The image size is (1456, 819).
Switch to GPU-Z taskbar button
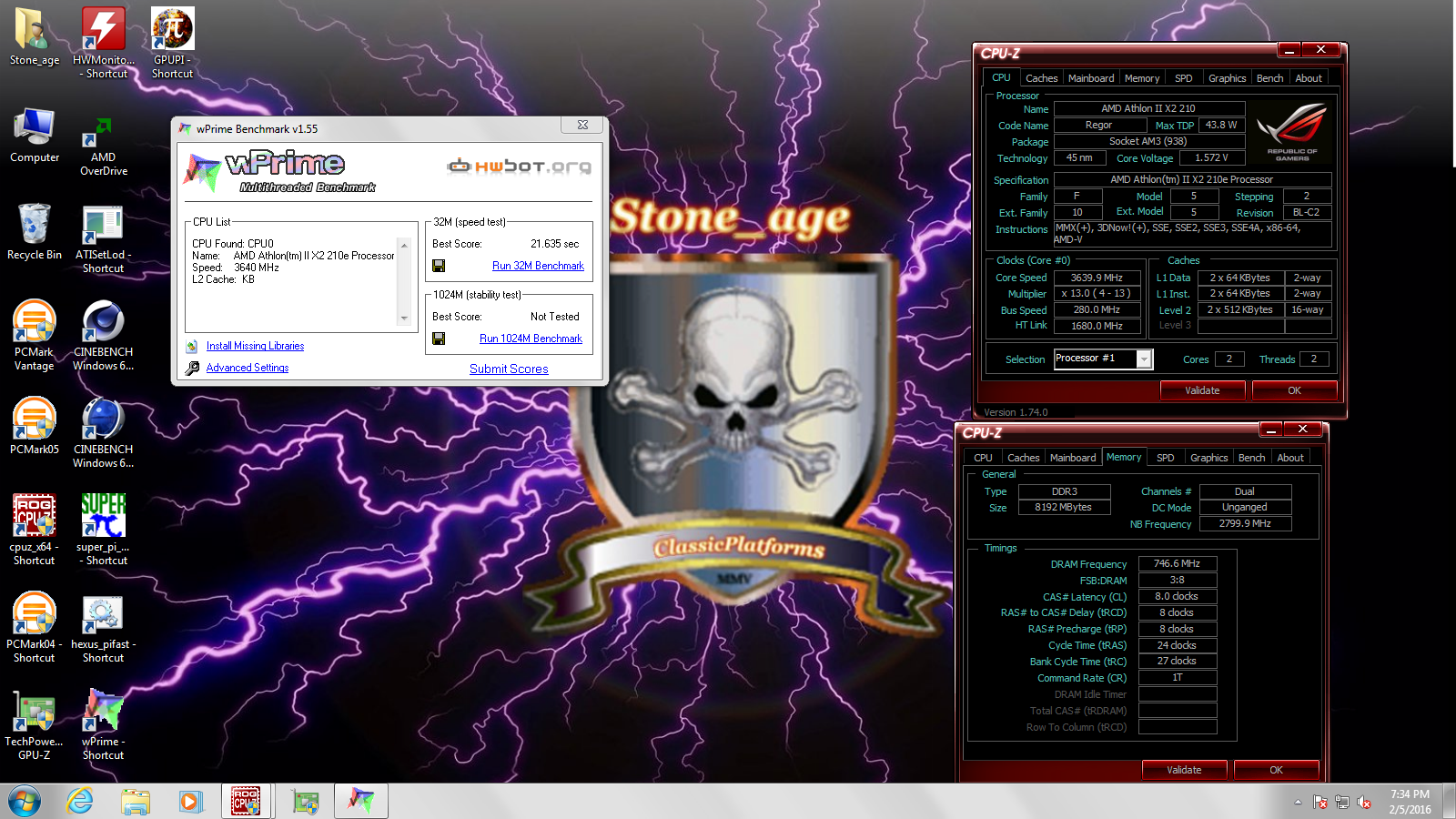(306, 802)
